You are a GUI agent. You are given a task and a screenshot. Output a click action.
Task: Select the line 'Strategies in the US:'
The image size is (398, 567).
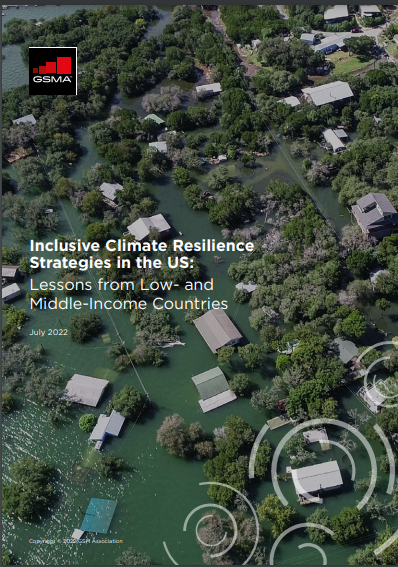[111, 263]
